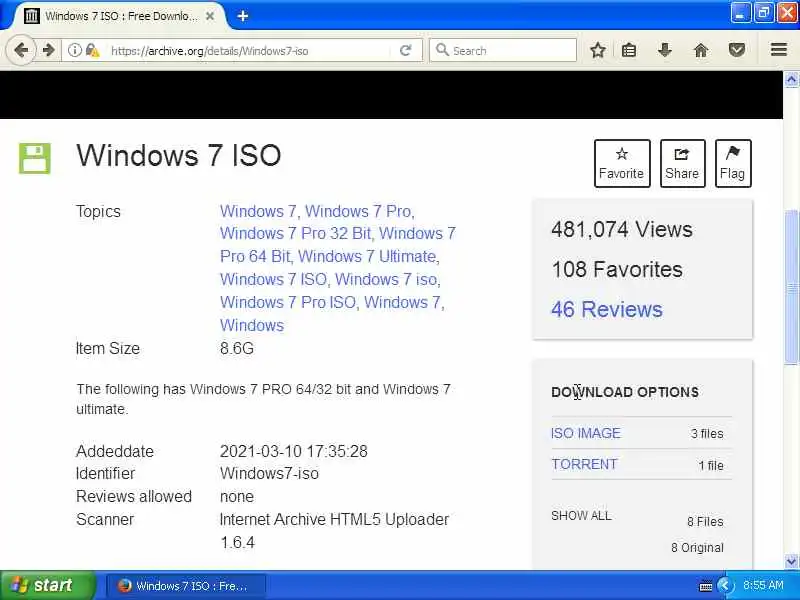Open the bookmarks list icon
Viewport: 800px width, 600px height.
629,50
